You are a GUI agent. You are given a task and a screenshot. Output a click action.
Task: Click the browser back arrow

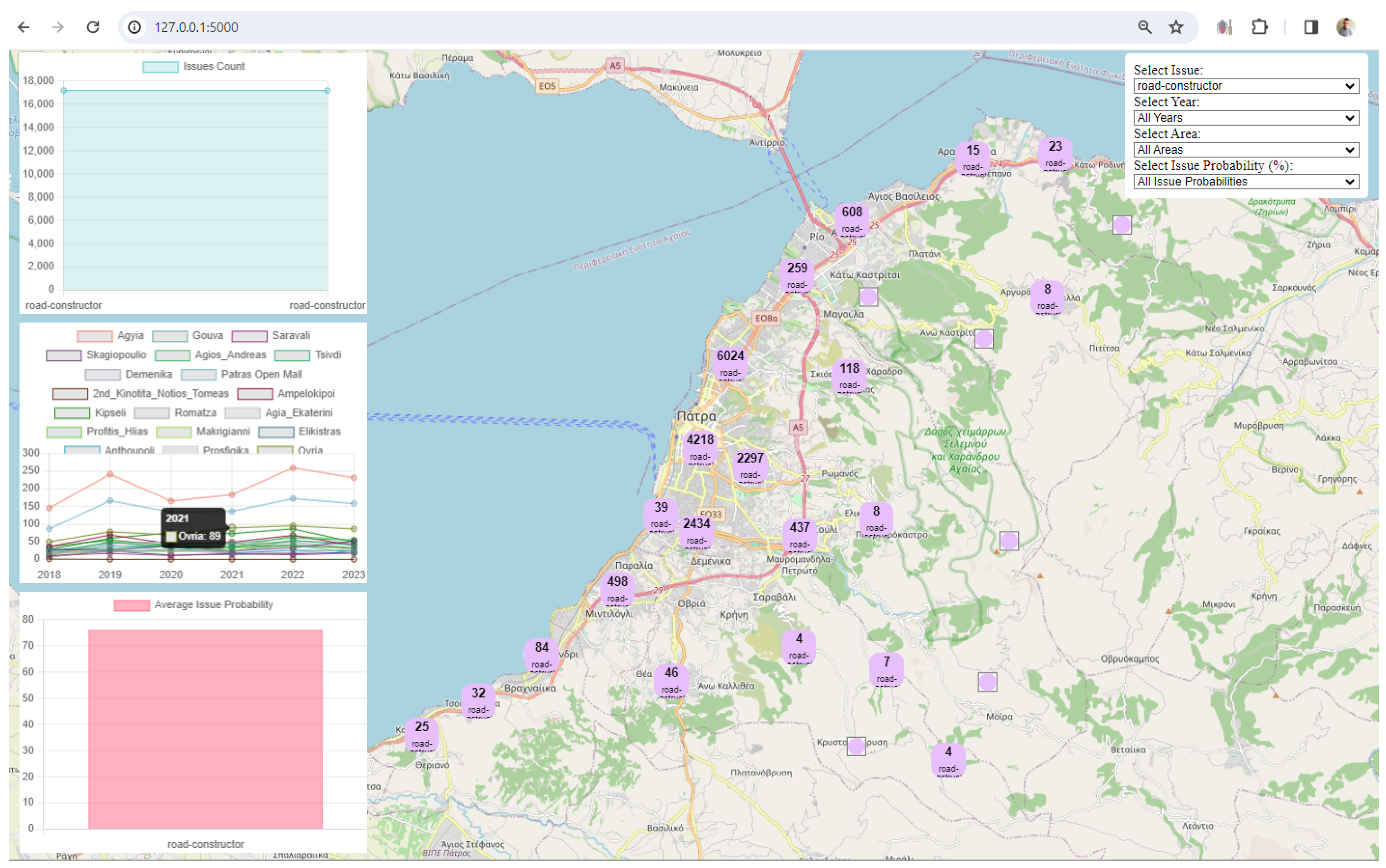tap(23, 27)
